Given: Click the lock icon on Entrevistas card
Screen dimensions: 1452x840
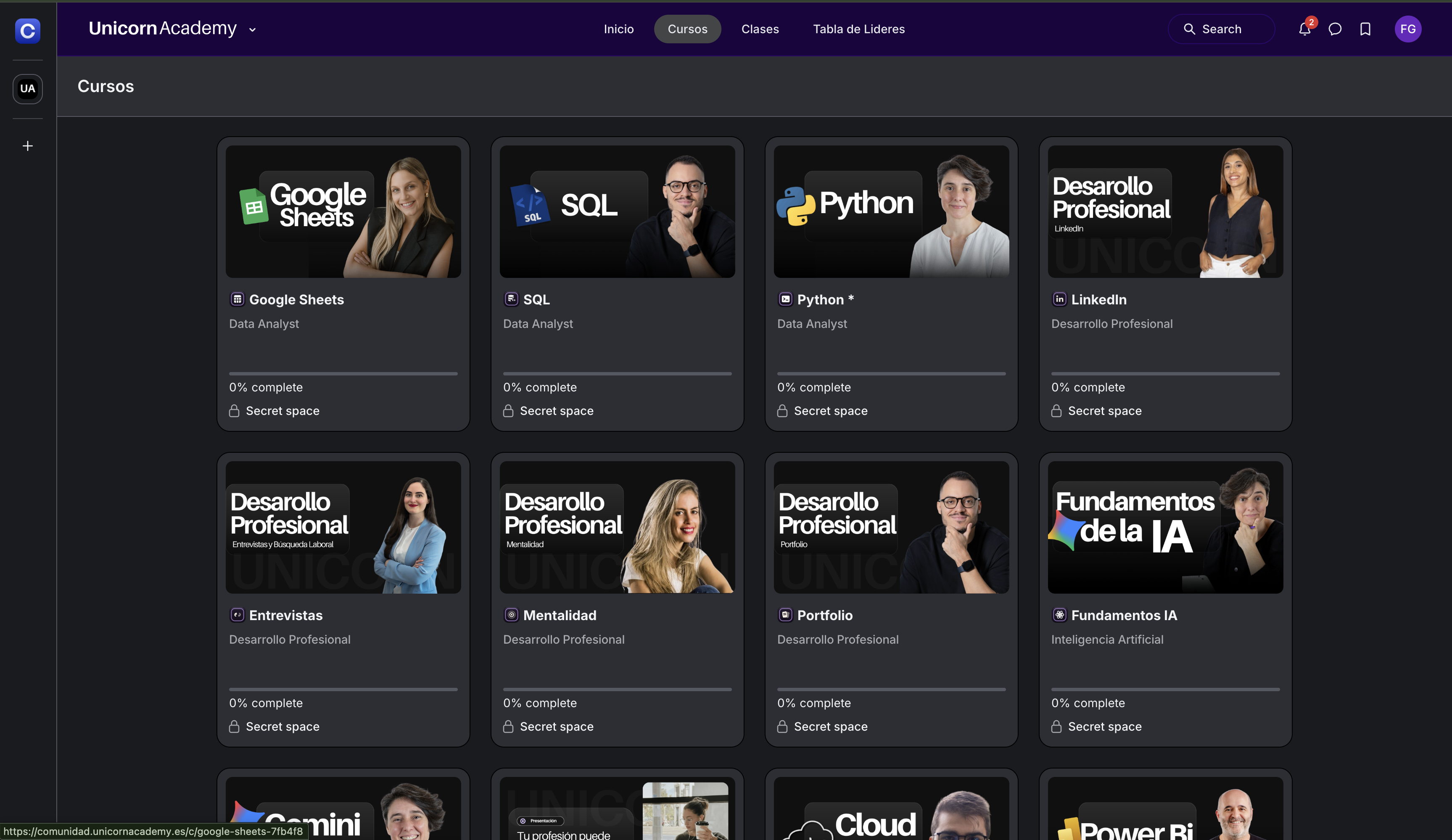Looking at the screenshot, I should coord(234,726).
